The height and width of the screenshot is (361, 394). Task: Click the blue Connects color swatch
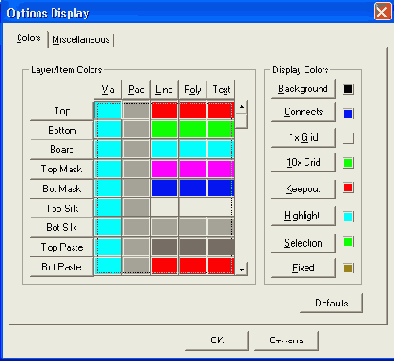pos(348,114)
